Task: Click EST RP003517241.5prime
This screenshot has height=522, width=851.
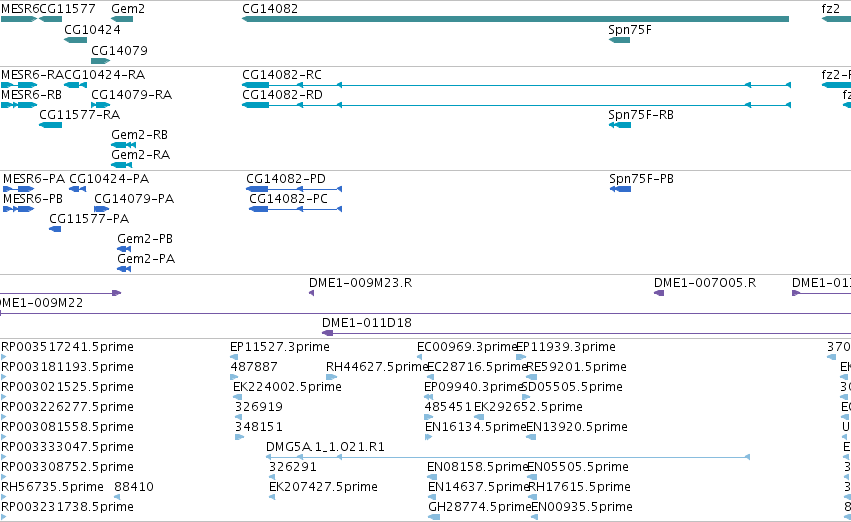Action: [x=67, y=347]
